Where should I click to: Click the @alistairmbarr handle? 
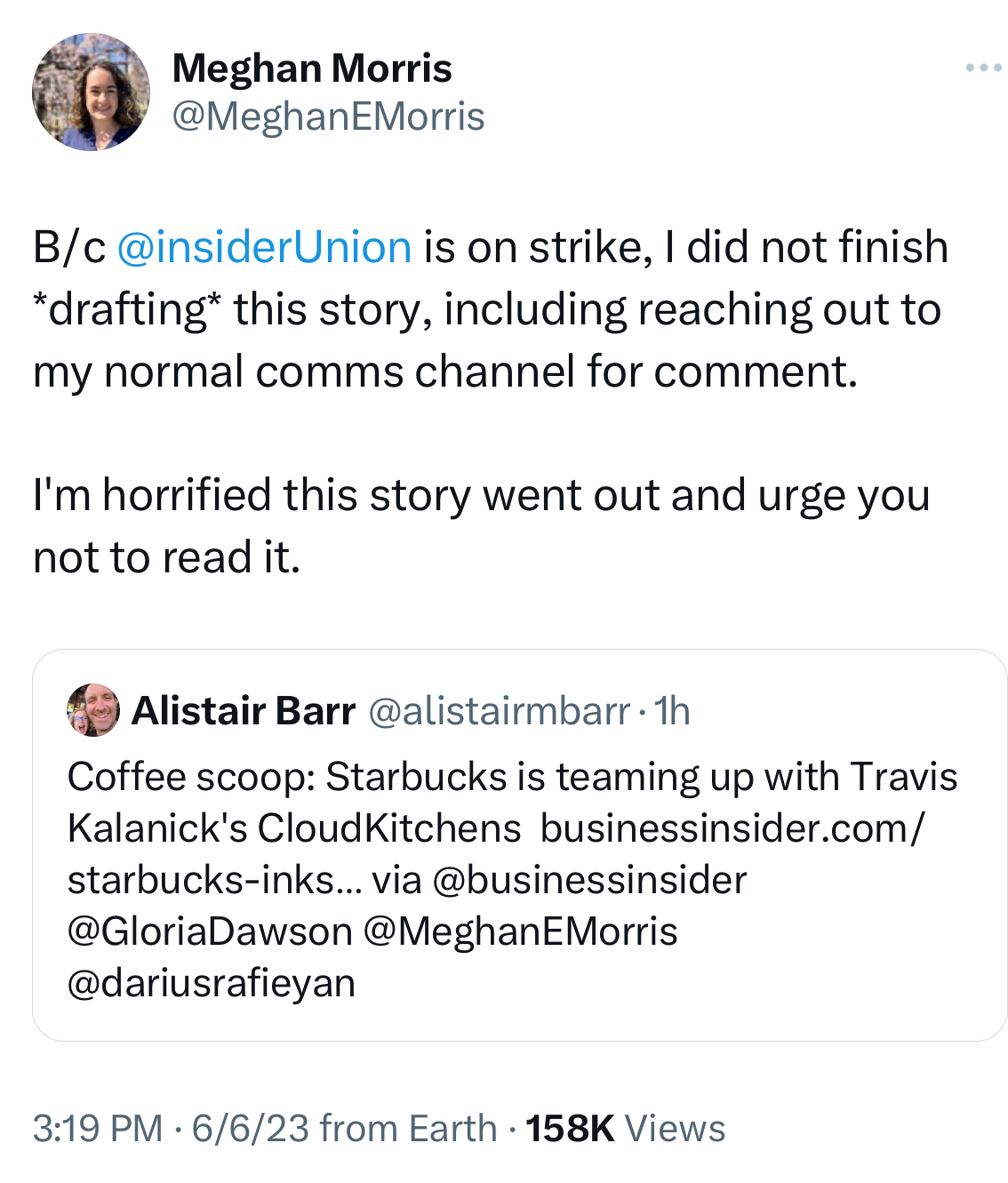(x=499, y=711)
